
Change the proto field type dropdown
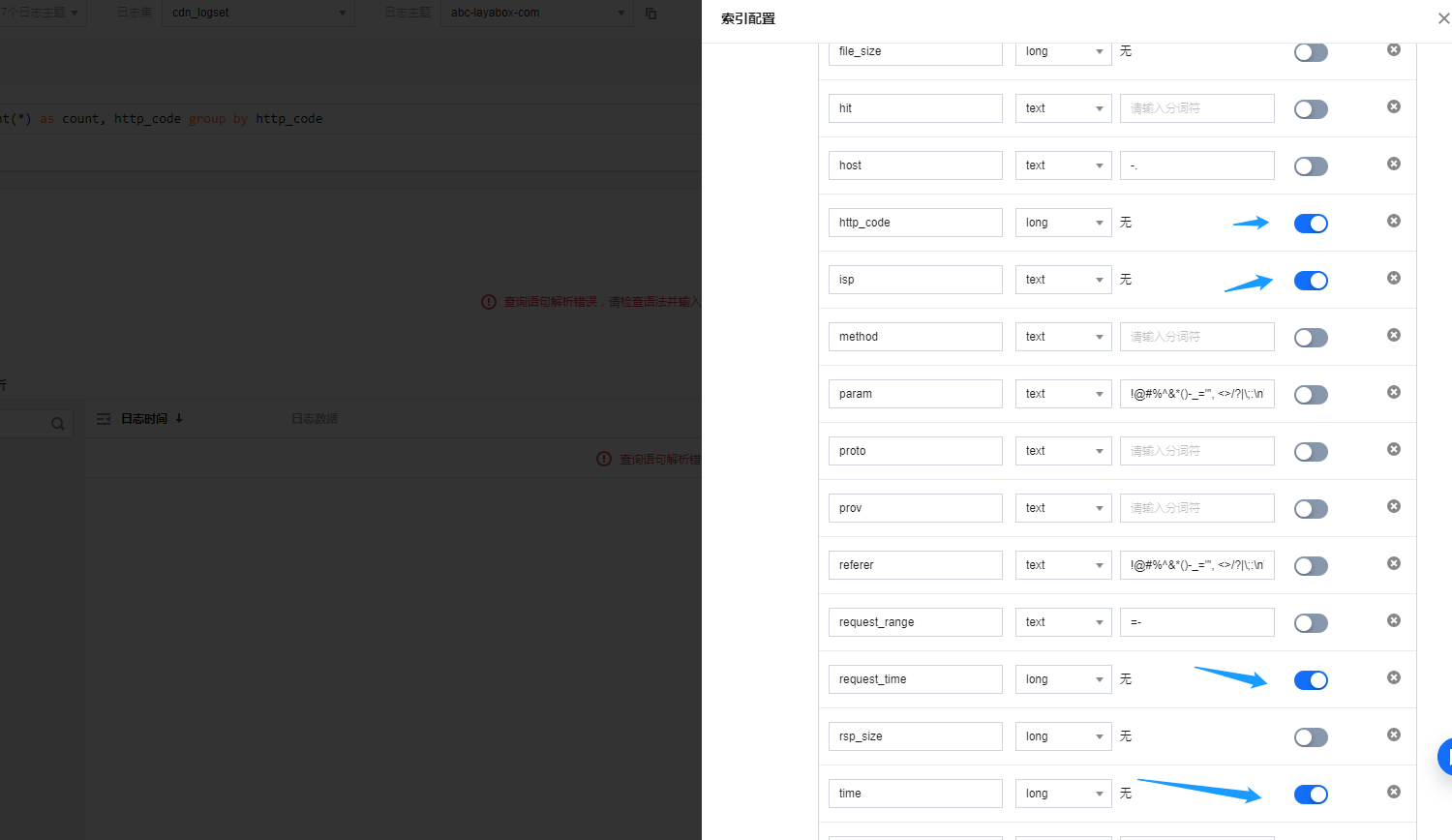point(1063,451)
